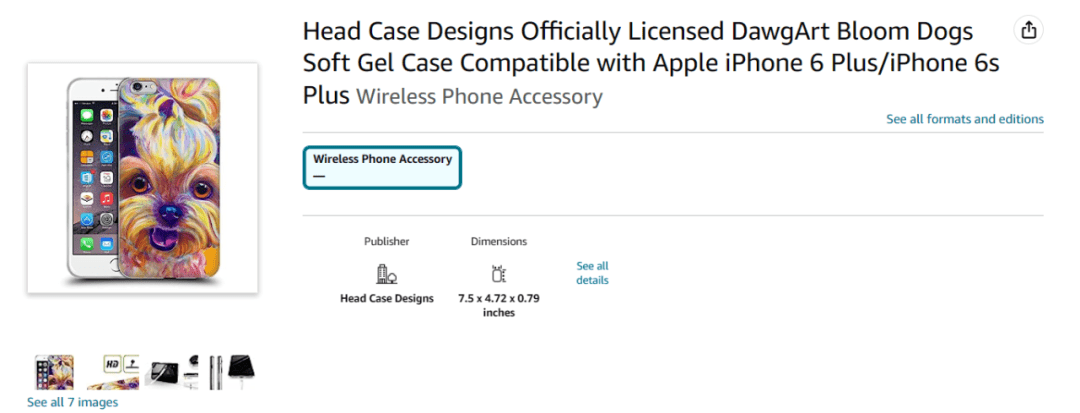Open the main product image

tap(143, 178)
